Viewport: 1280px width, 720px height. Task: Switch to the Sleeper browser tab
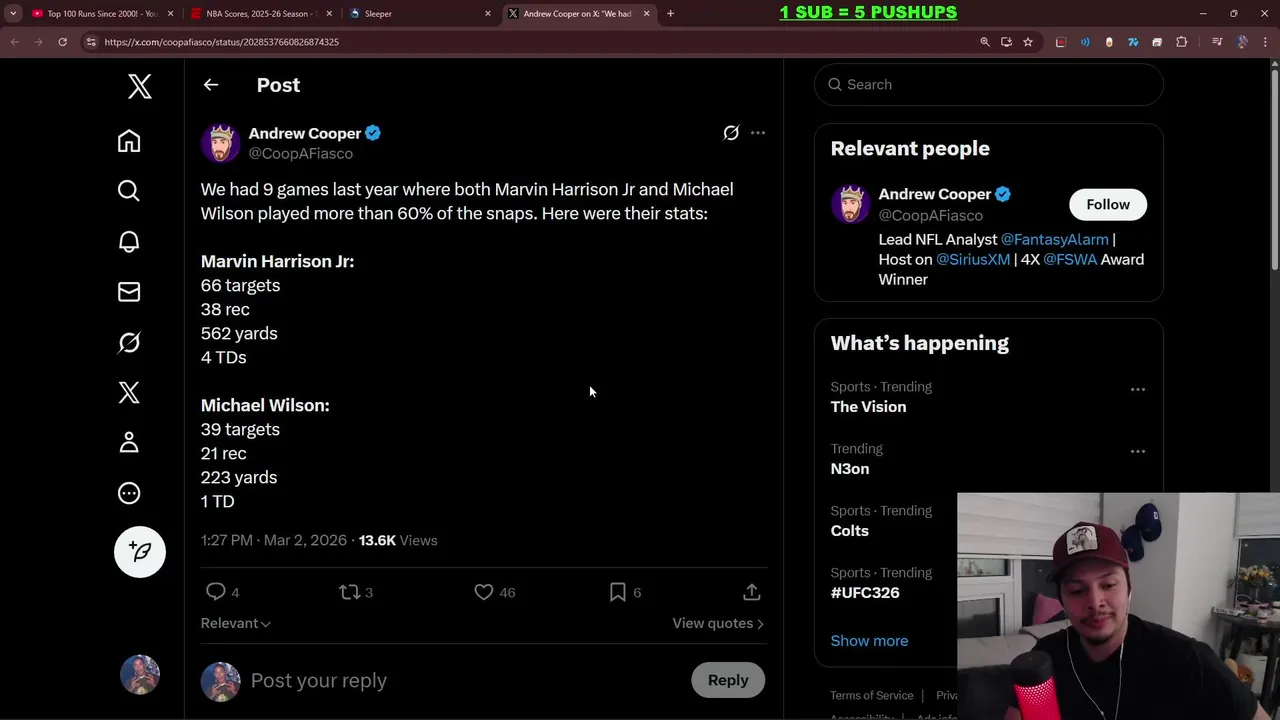(415, 14)
